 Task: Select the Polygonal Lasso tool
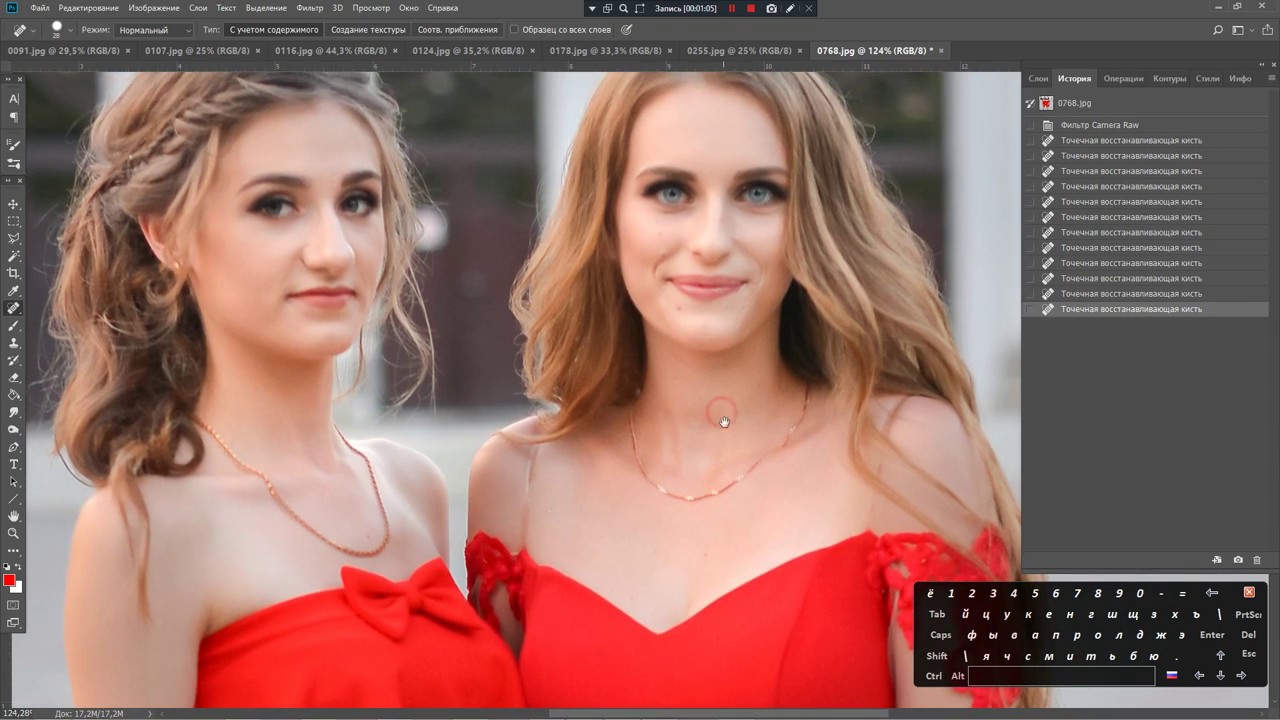14,238
